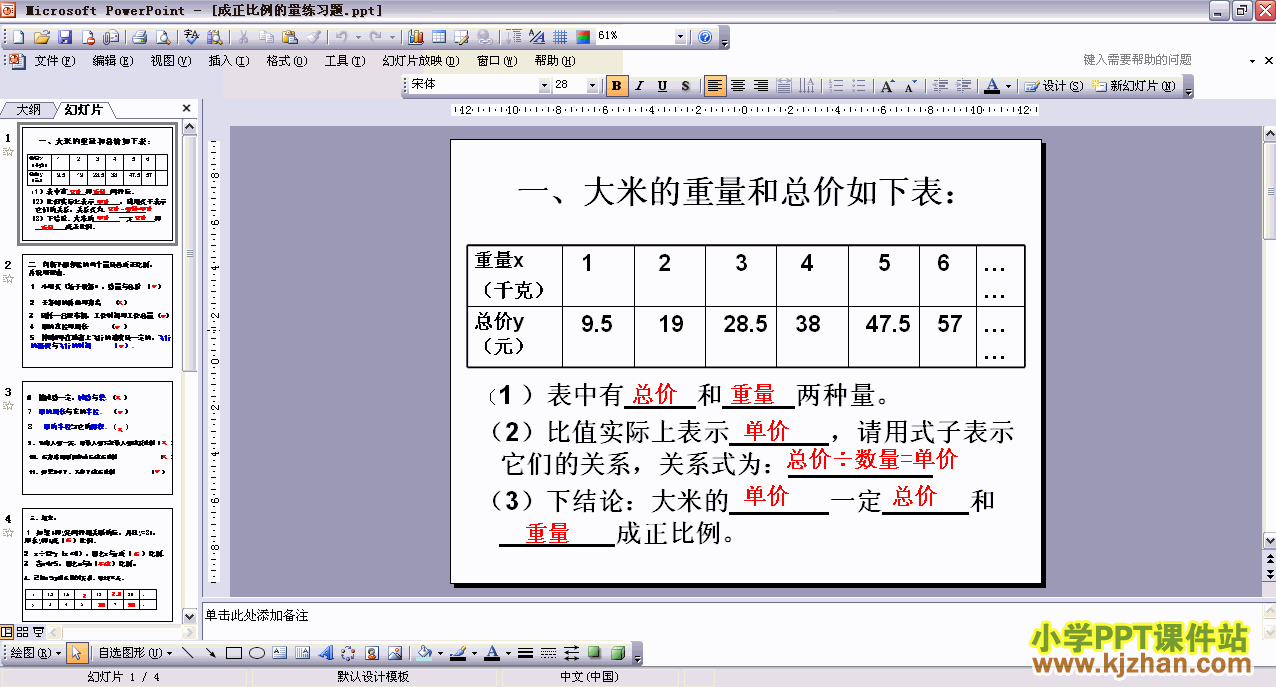Start slide show from current slide
Viewport: 1276px width, 687px height.
click(38, 631)
